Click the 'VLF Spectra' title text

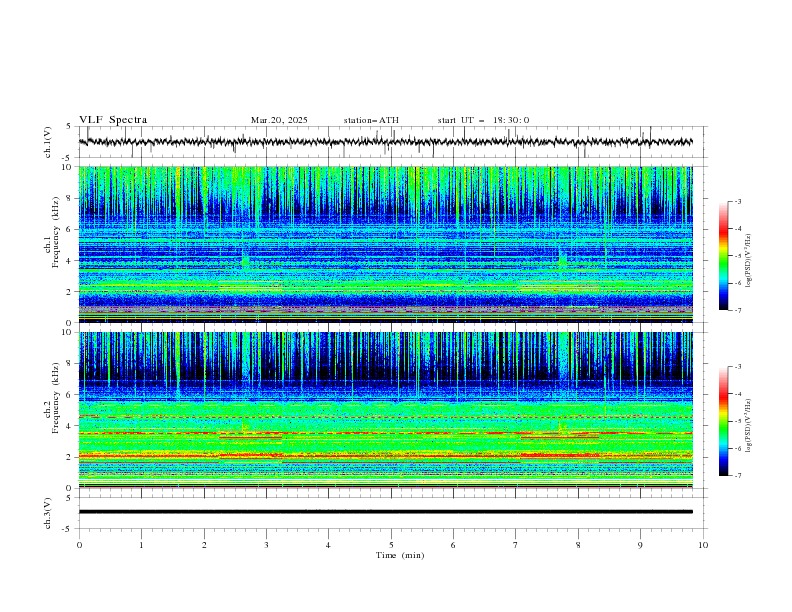tap(113, 120)
